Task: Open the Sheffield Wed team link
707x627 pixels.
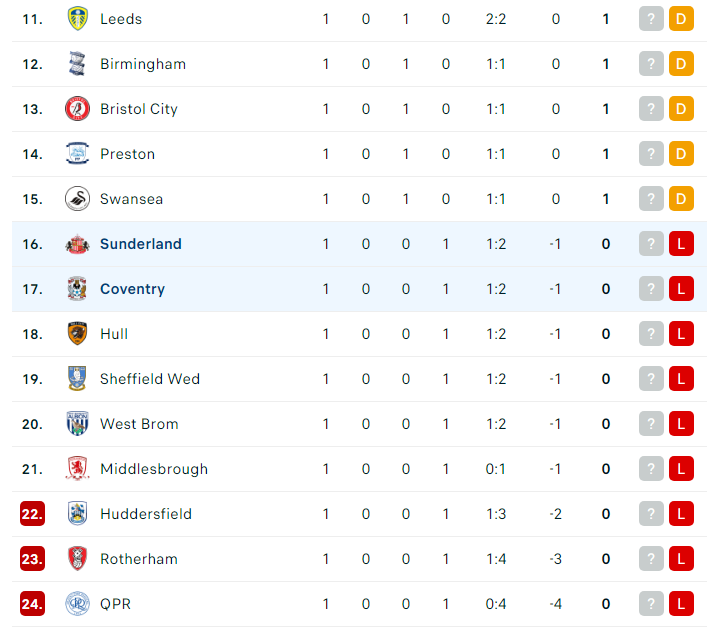Action: pyautogui.click(x=150, y=379)
